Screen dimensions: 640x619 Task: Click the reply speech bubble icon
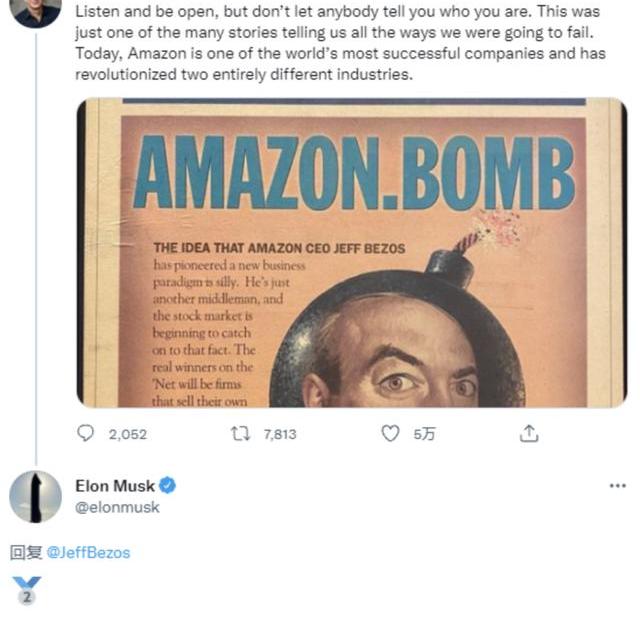click(85, 433)
